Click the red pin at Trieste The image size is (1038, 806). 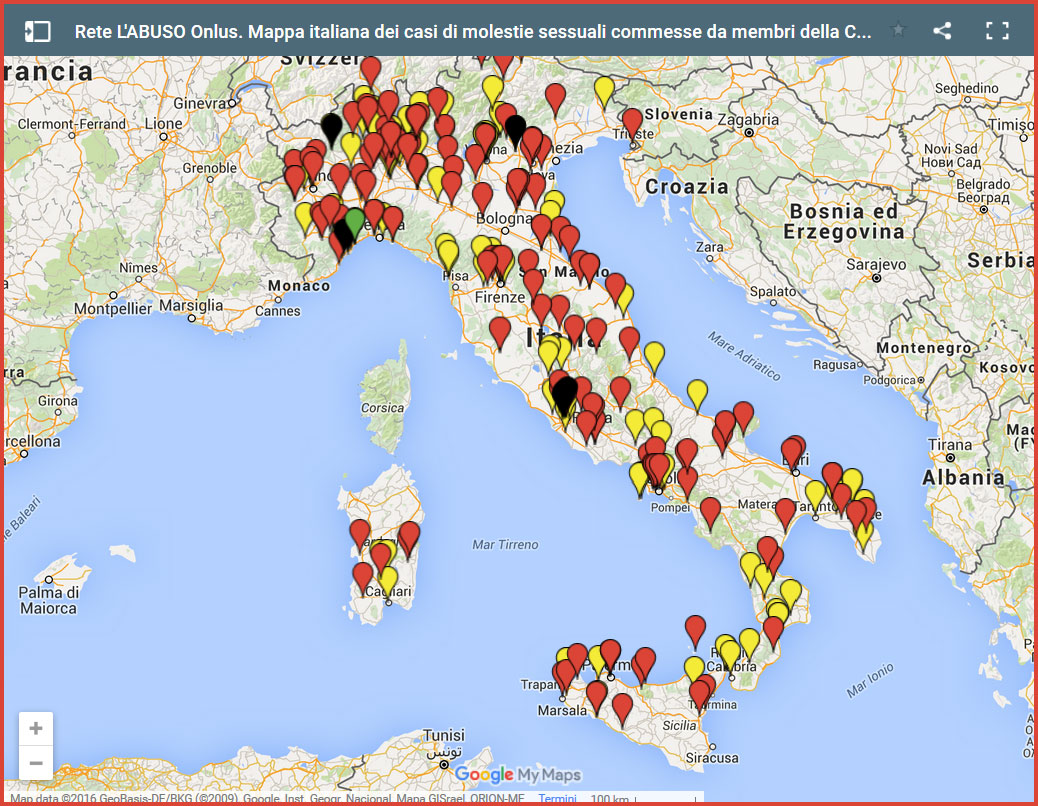click(632, 124)
